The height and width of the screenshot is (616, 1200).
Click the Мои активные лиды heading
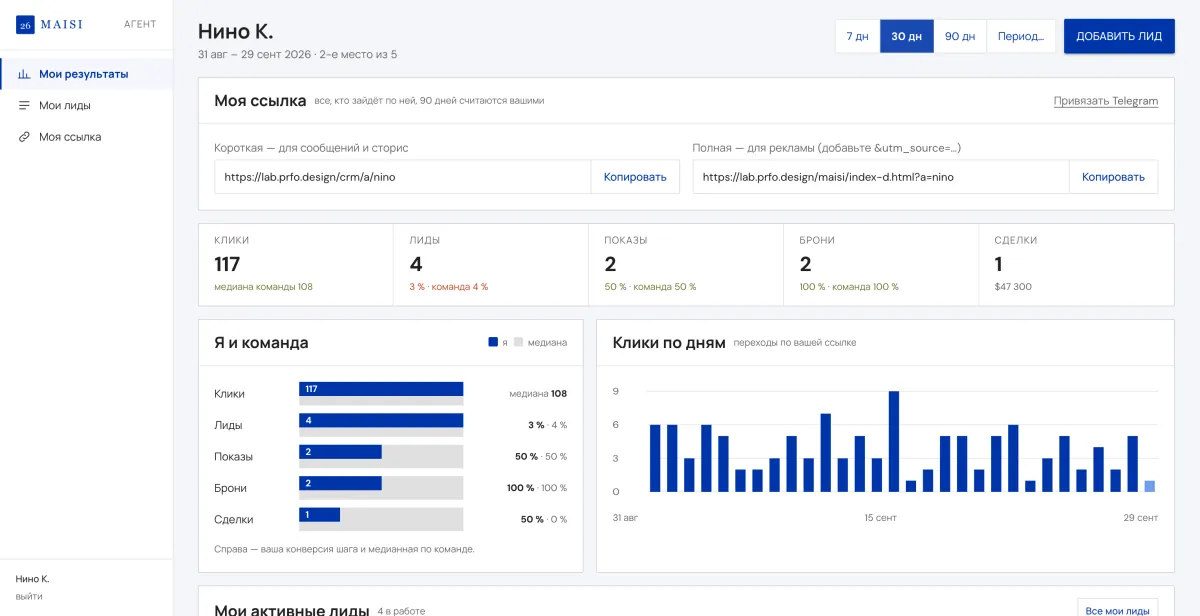pyautogui.click(x=290, y=610)
